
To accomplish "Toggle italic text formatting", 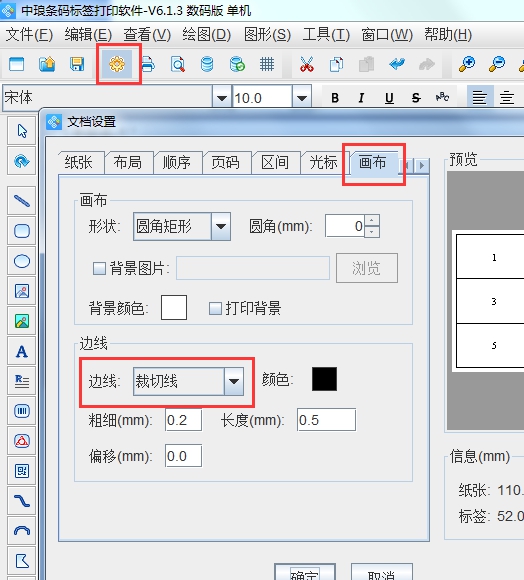I will tap(361, 98).
